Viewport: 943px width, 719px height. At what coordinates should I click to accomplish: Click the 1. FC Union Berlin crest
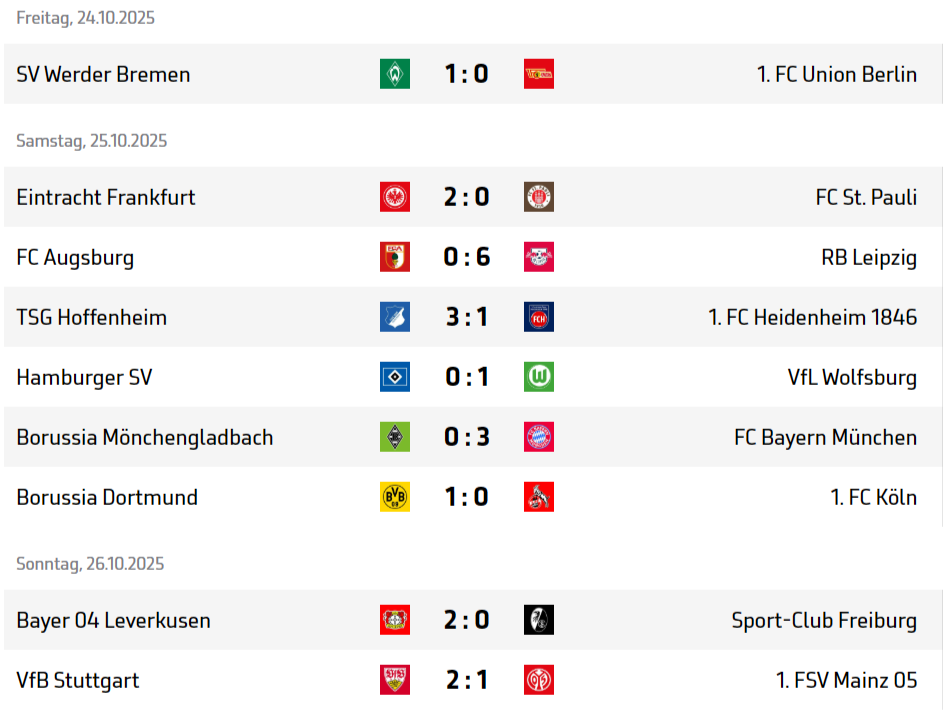[539, 74]
